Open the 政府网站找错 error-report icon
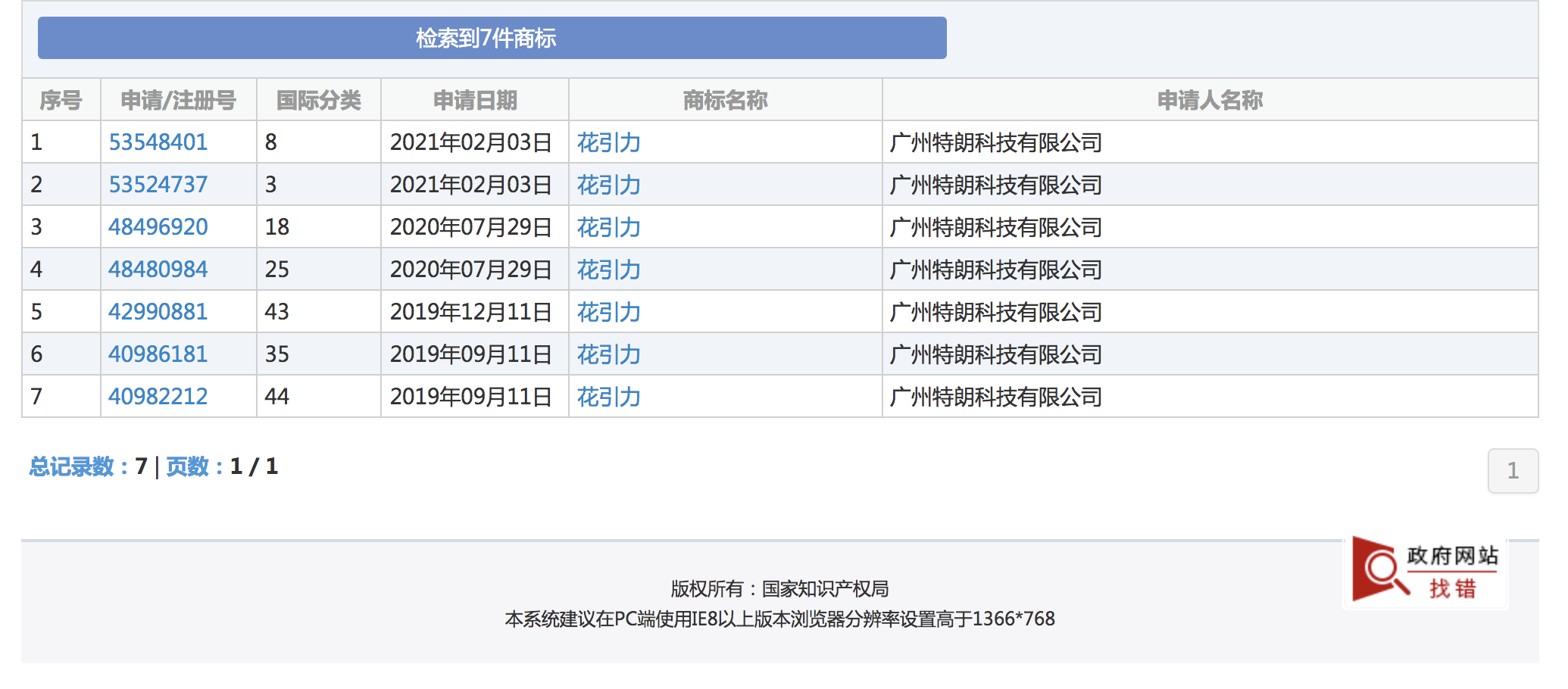This screenshot has width=1568, height=689. click(1426, 572)
